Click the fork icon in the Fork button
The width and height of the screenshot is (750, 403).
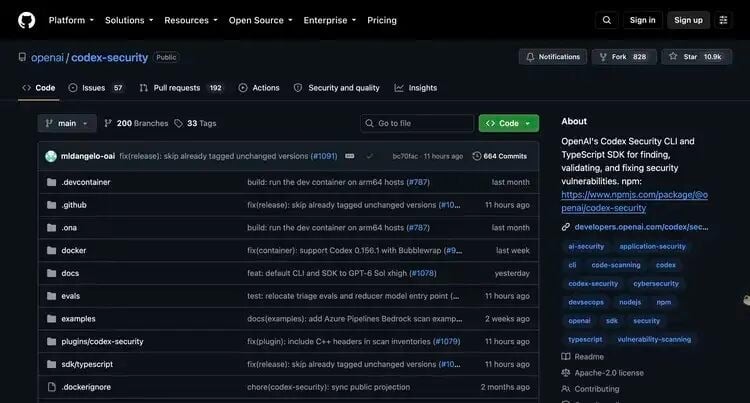click(603, 57)
